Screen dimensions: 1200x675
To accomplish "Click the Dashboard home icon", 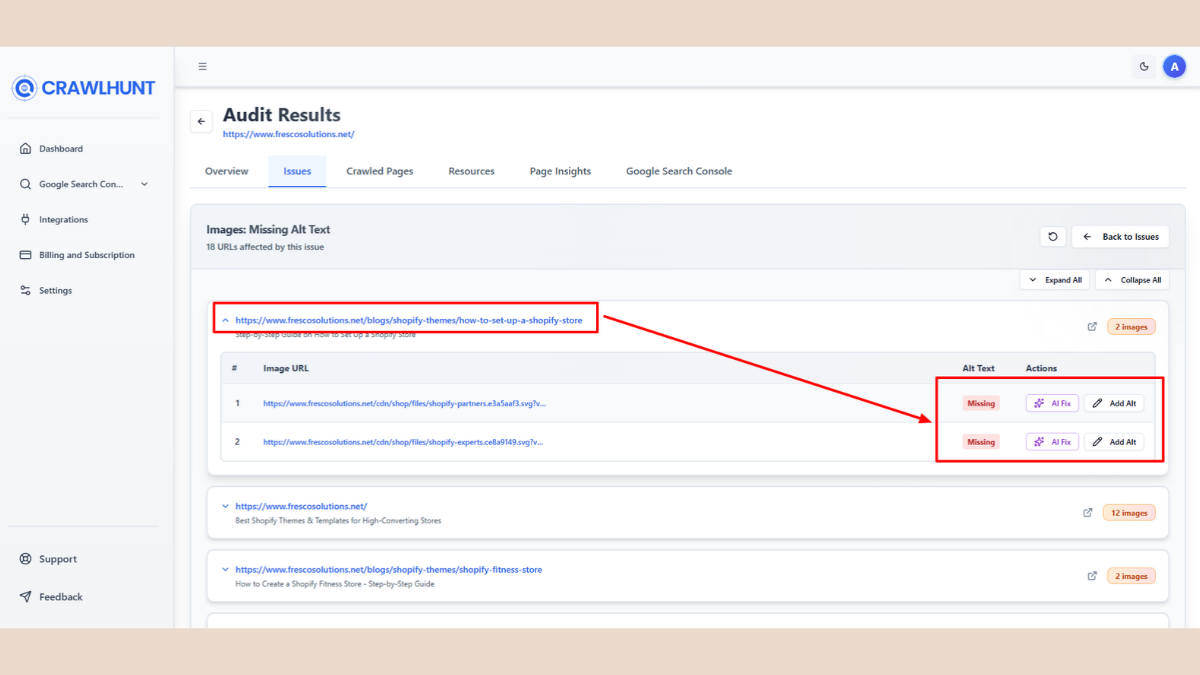I will coord(25,149).
